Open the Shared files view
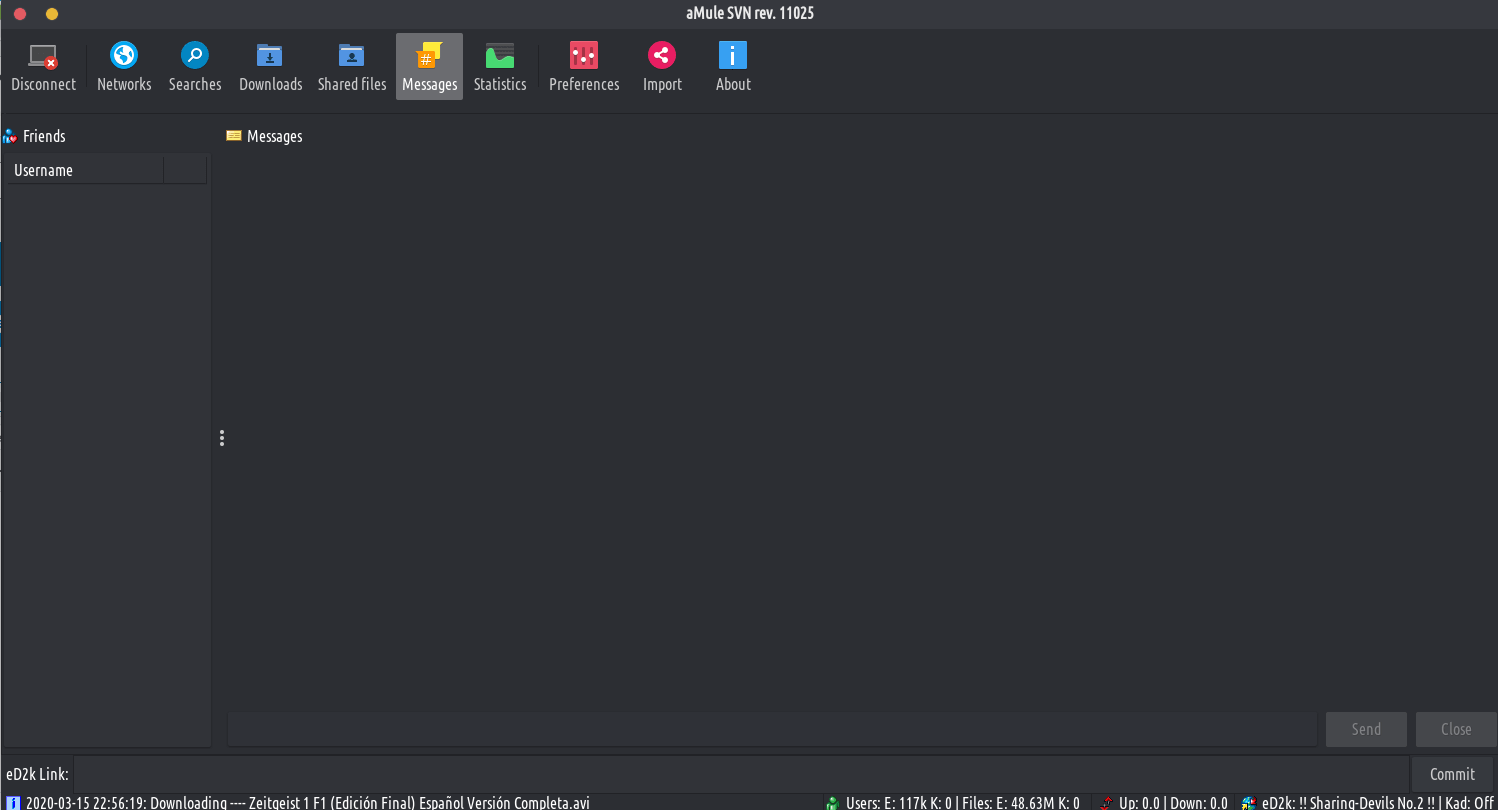This screenshot has width=1498, height=810. tap(352, 67)
